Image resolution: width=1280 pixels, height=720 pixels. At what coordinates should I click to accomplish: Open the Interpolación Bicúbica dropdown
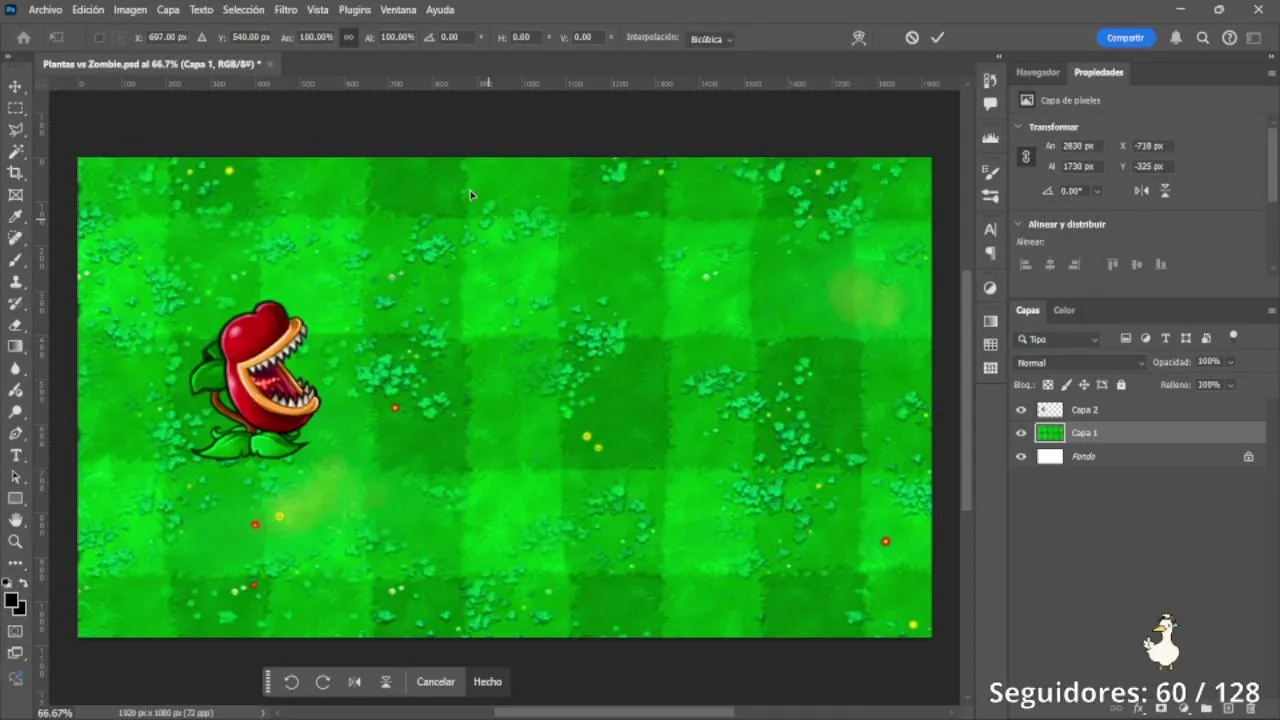pyautogui.click(x=710, y=39)
